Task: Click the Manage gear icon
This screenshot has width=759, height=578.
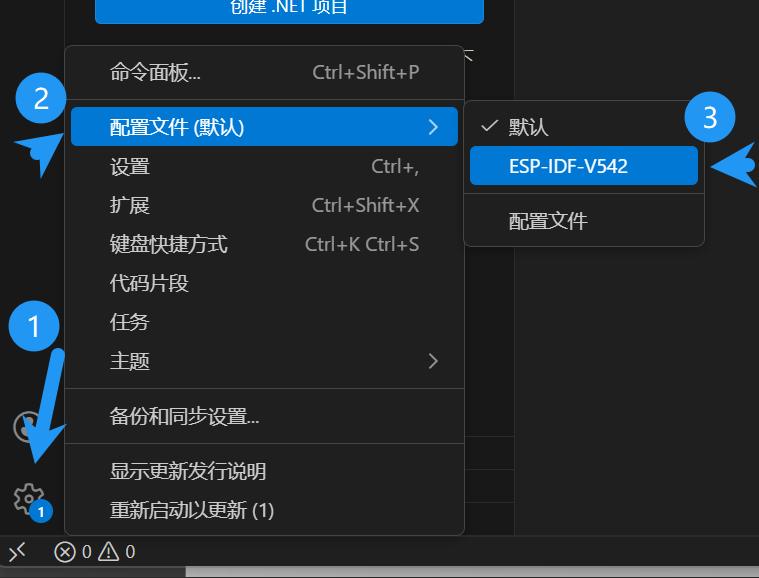Action: [28, 498]
